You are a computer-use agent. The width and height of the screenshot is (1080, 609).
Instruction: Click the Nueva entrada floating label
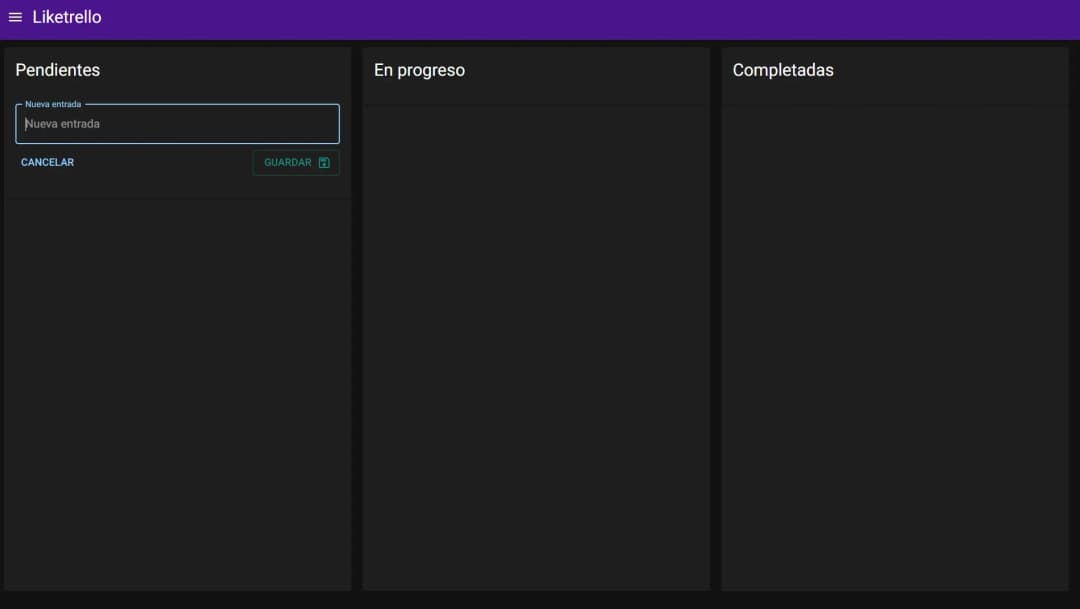pyautogui.click(x=51, y=103)
